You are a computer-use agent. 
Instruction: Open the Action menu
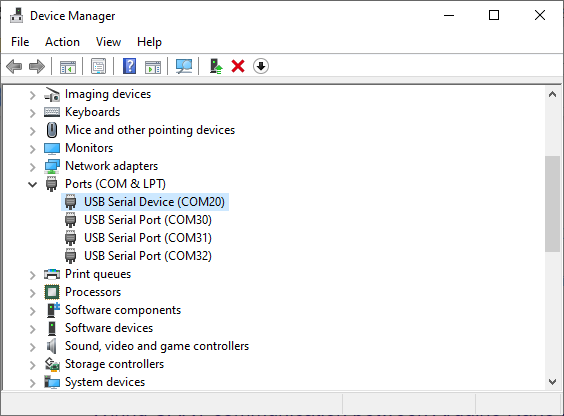(x=62, y=42)
